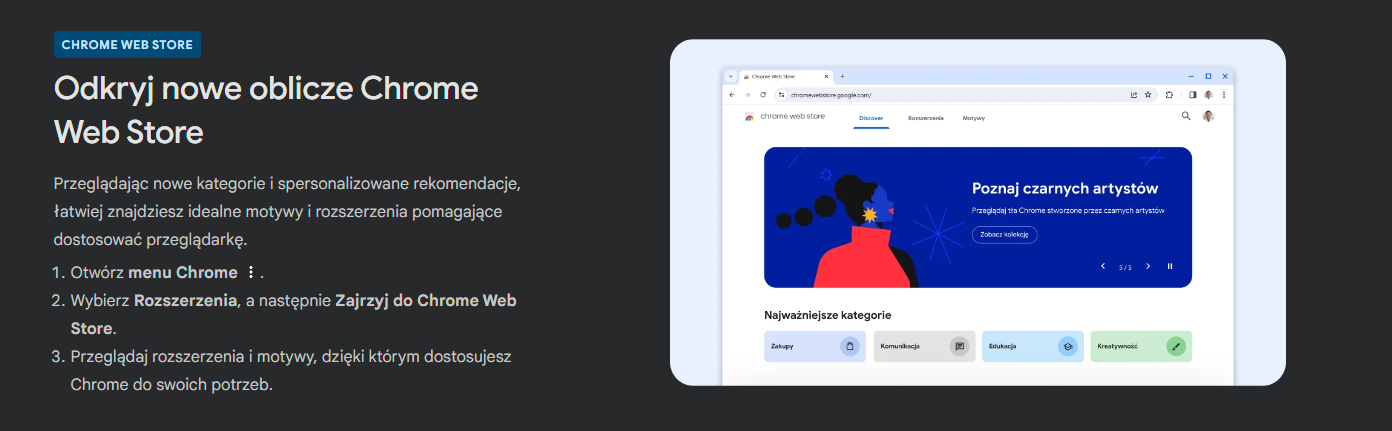Viewport: 1392px width, 431px height.
Task: Pause the banner carousel
Action: click(1170, 266)
